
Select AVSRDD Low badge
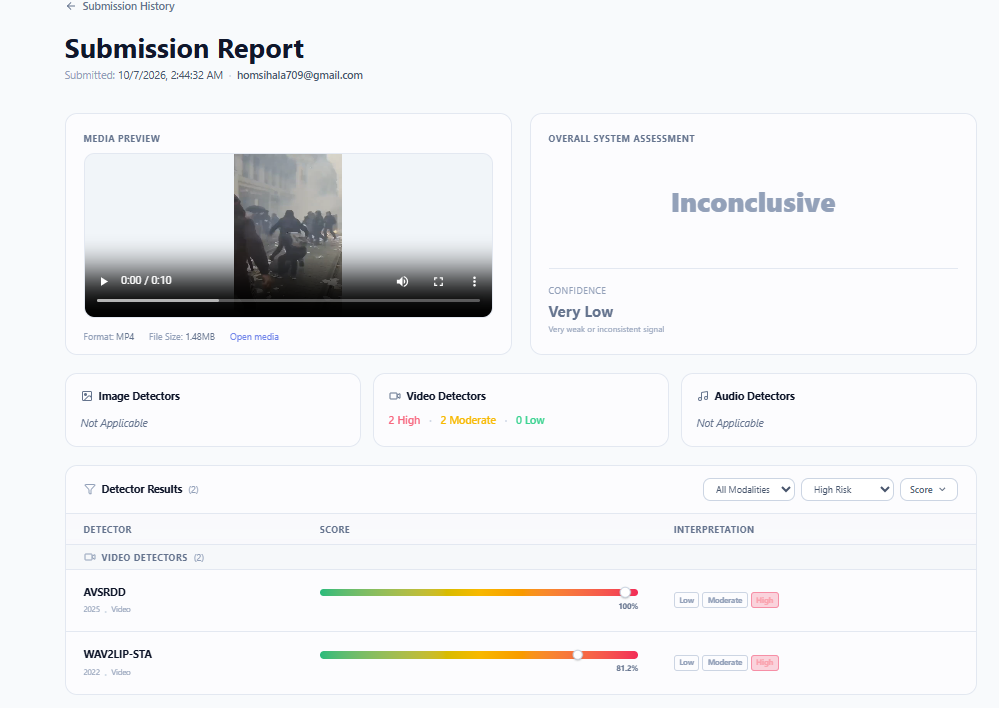686,600
